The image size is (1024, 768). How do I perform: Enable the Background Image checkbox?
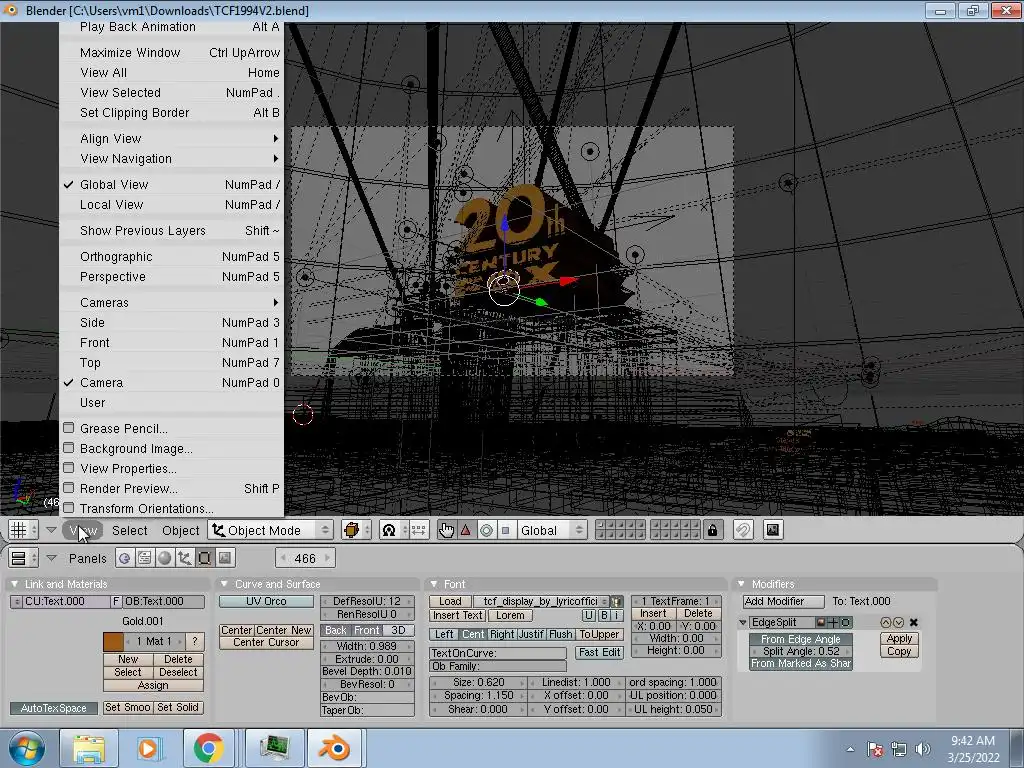pyautogui.click(x=69, y=448)
